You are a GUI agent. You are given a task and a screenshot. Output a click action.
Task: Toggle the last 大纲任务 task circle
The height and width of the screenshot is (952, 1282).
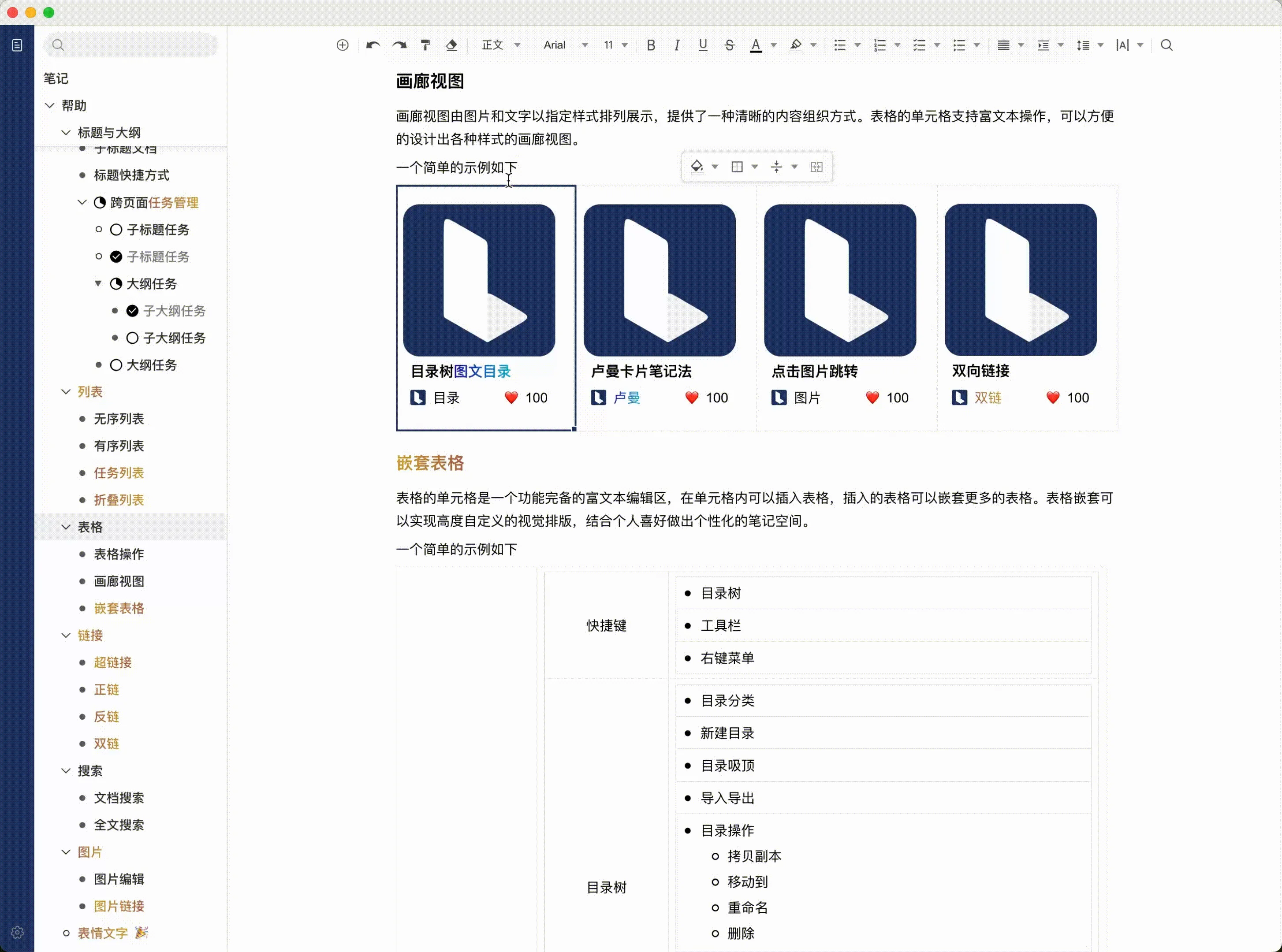(x=116, y=365)
